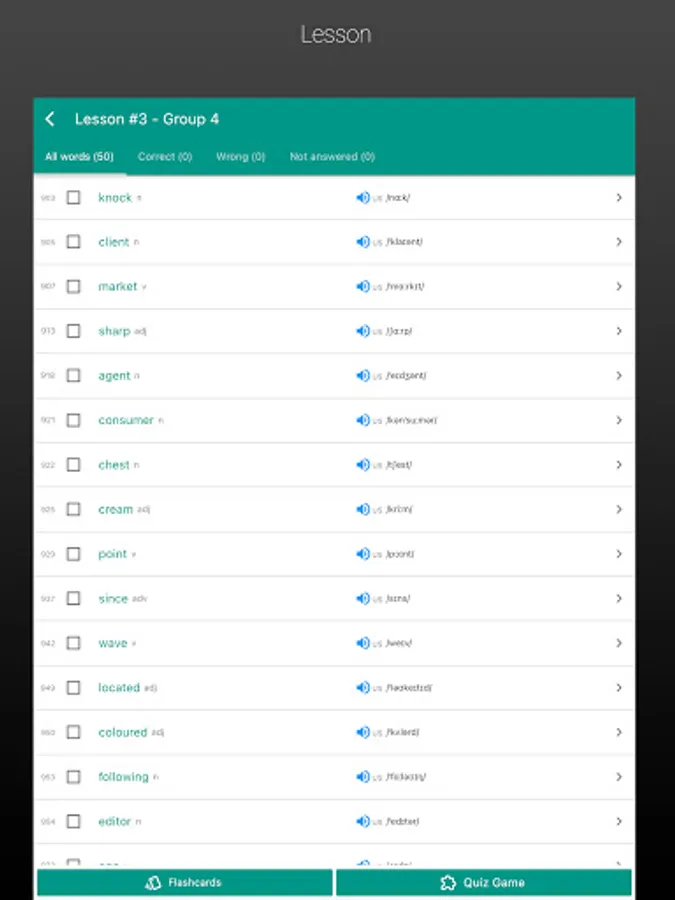Launch the Quiz Game

(484, 883)
